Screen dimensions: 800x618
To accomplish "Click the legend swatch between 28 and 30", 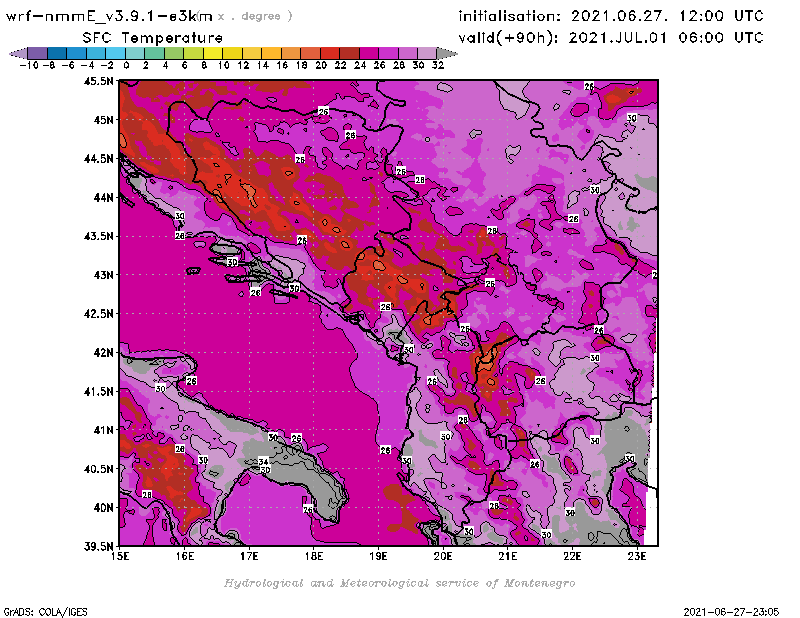I will click(x=408, y=53).
